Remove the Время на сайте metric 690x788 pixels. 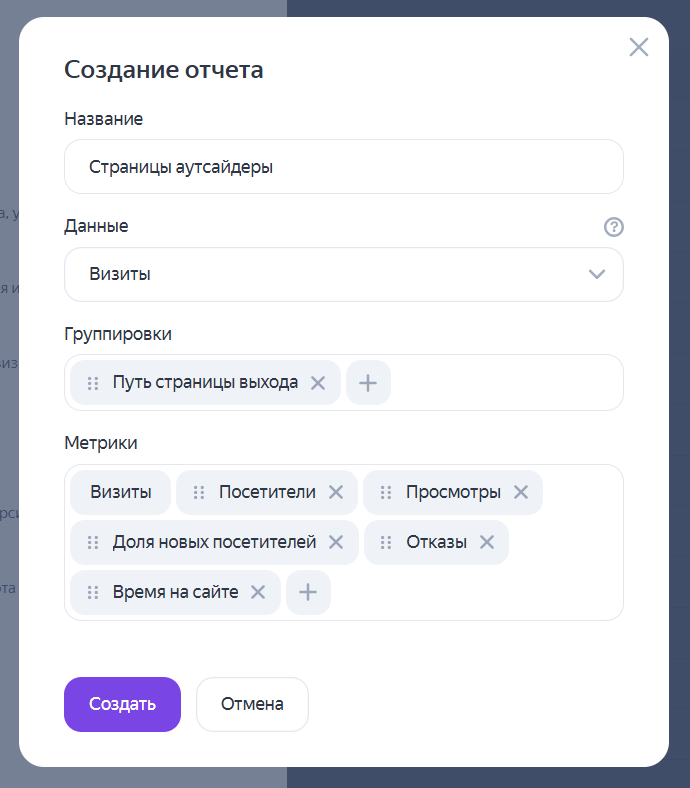(x=258, y=592)
